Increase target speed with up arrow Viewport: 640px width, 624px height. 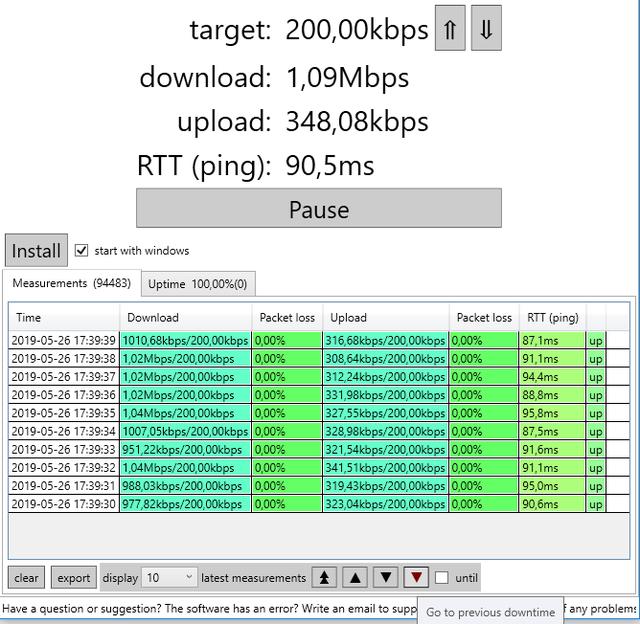tap(450, 29)
